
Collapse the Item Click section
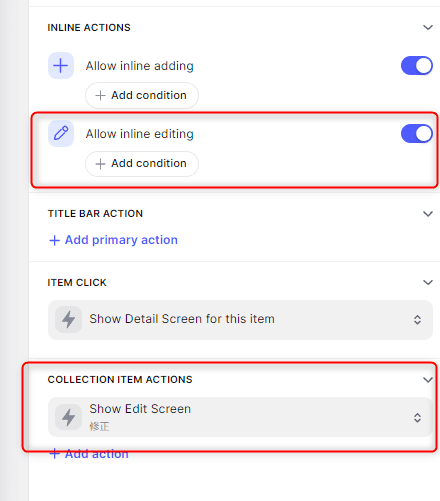coord(428,283)
